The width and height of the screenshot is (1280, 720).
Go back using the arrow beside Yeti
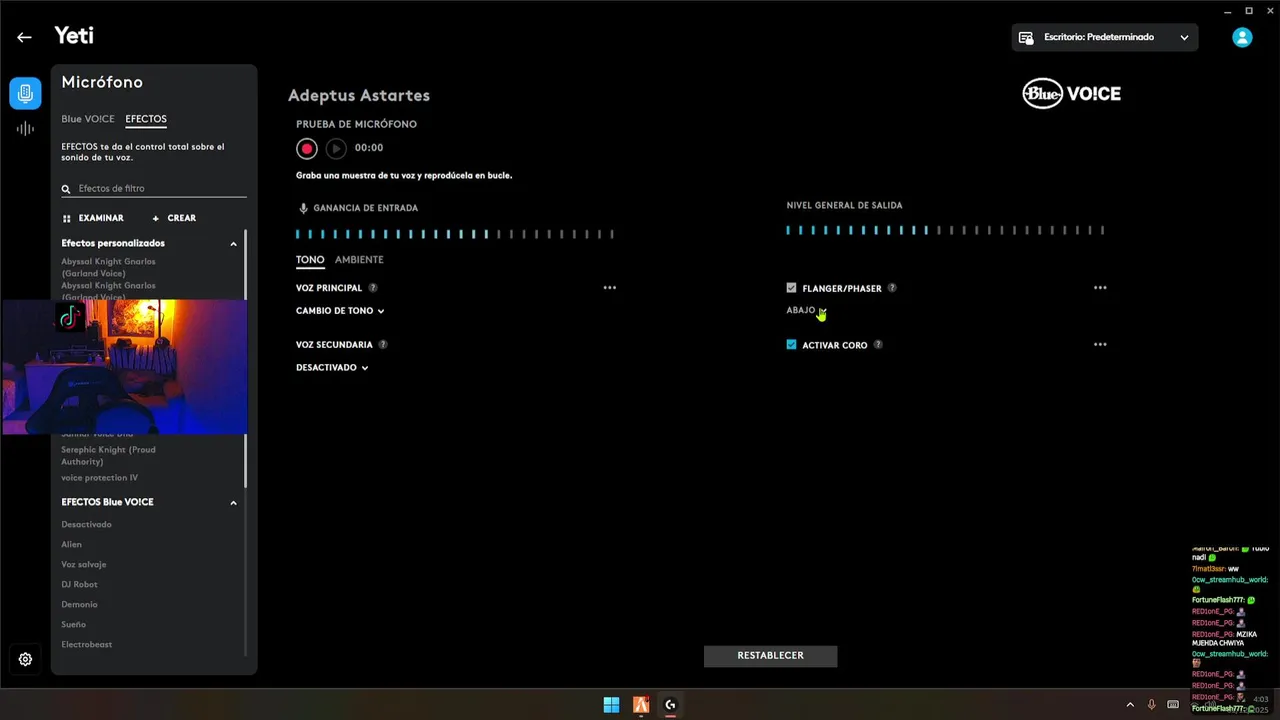pos(24,37)
